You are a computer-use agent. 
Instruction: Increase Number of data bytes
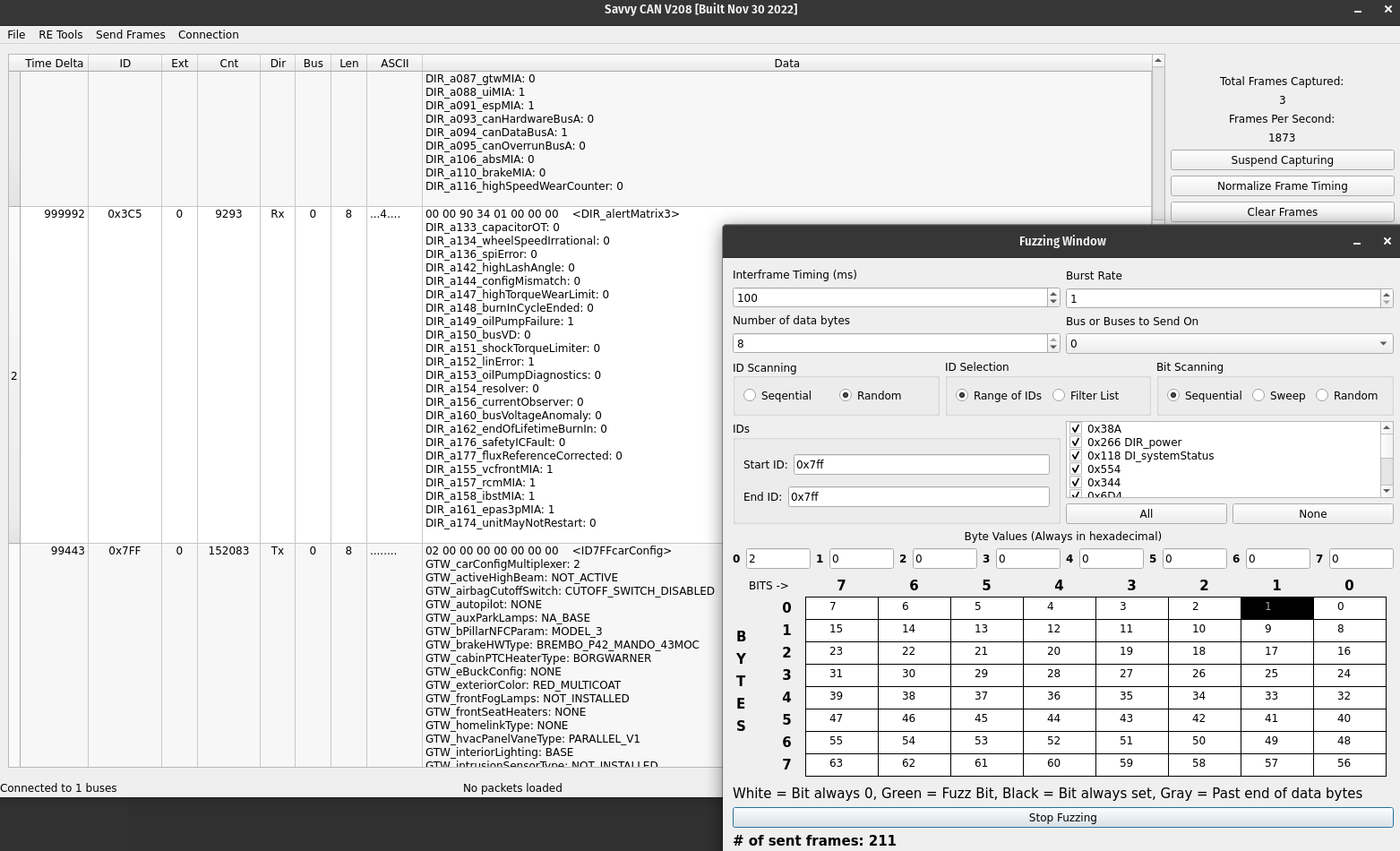[x=1053, y=339]
